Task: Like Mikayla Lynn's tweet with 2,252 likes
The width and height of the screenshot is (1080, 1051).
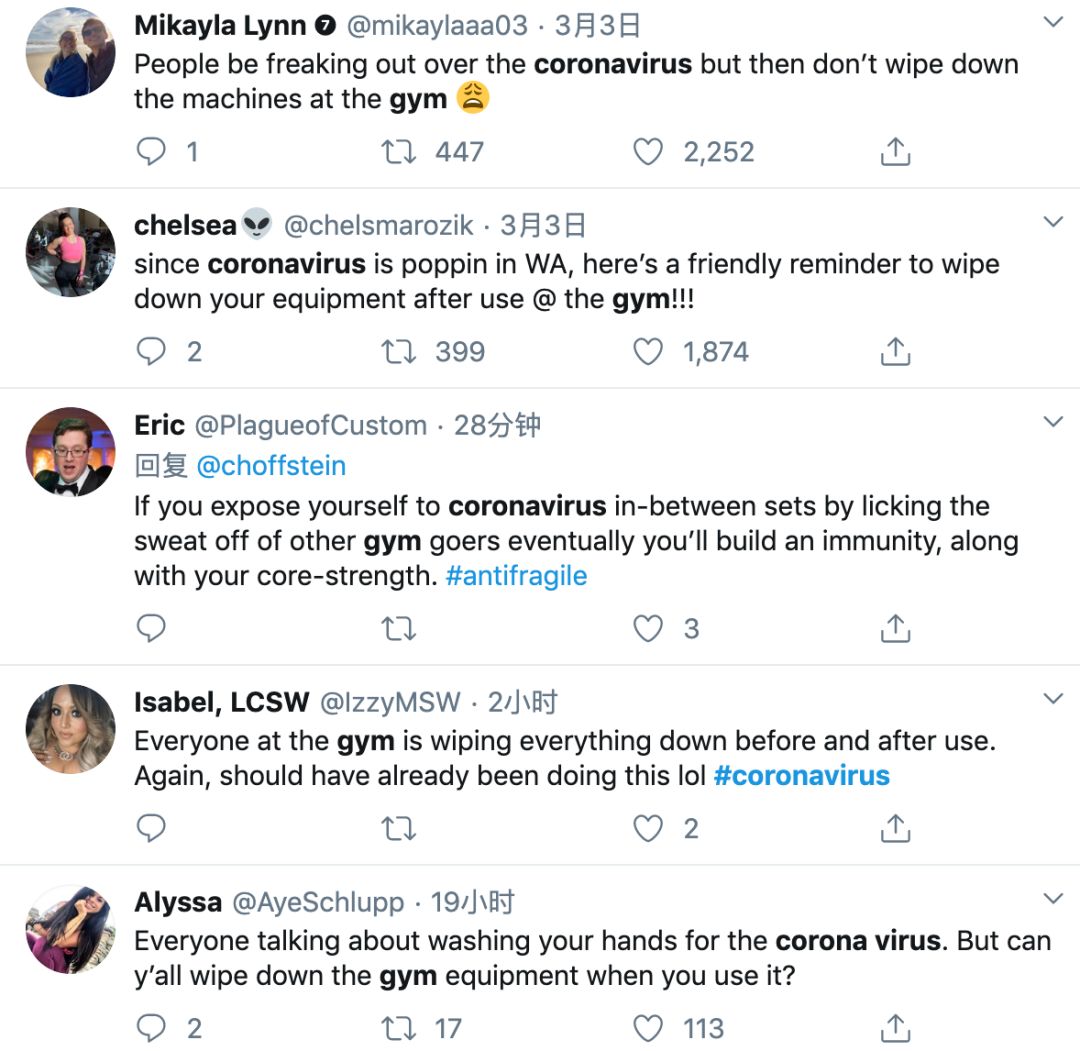Action: tap(649, 152)
